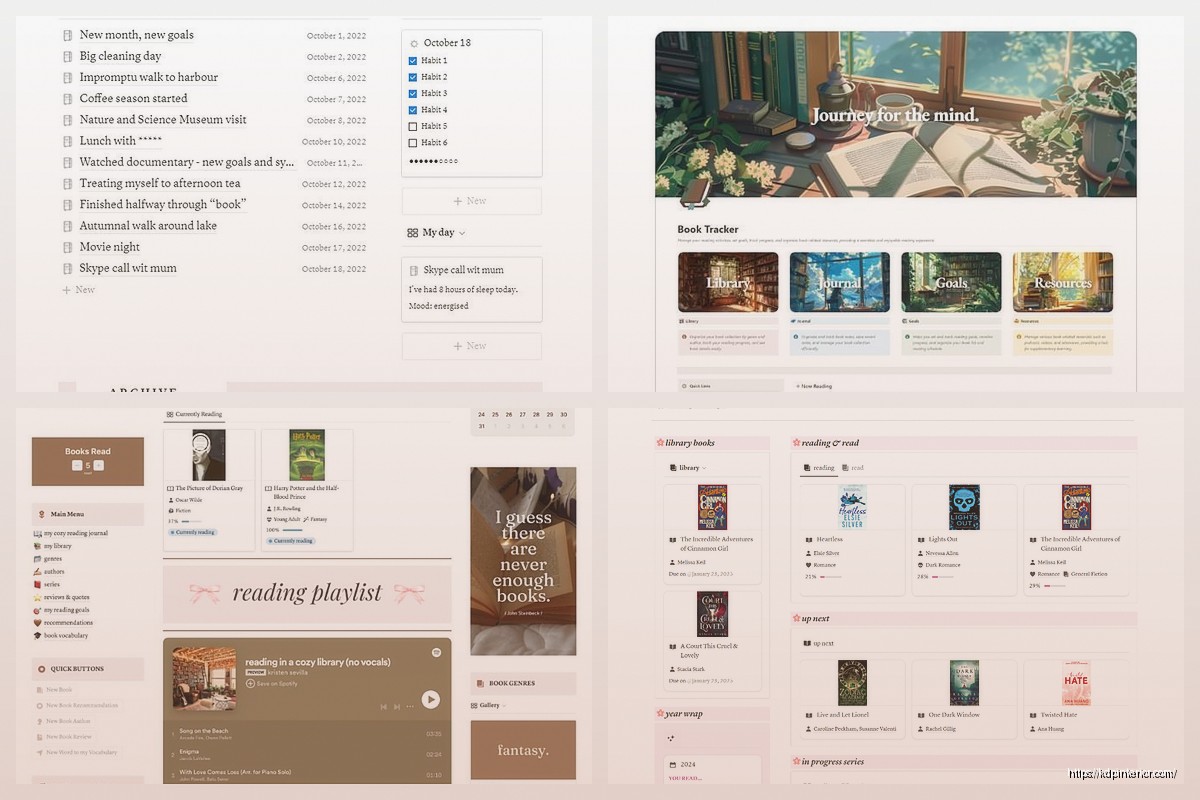Open the "fantasy." genre card
Image resolution: width=1200 pixels, height=800 pixels.
(523, 750)
